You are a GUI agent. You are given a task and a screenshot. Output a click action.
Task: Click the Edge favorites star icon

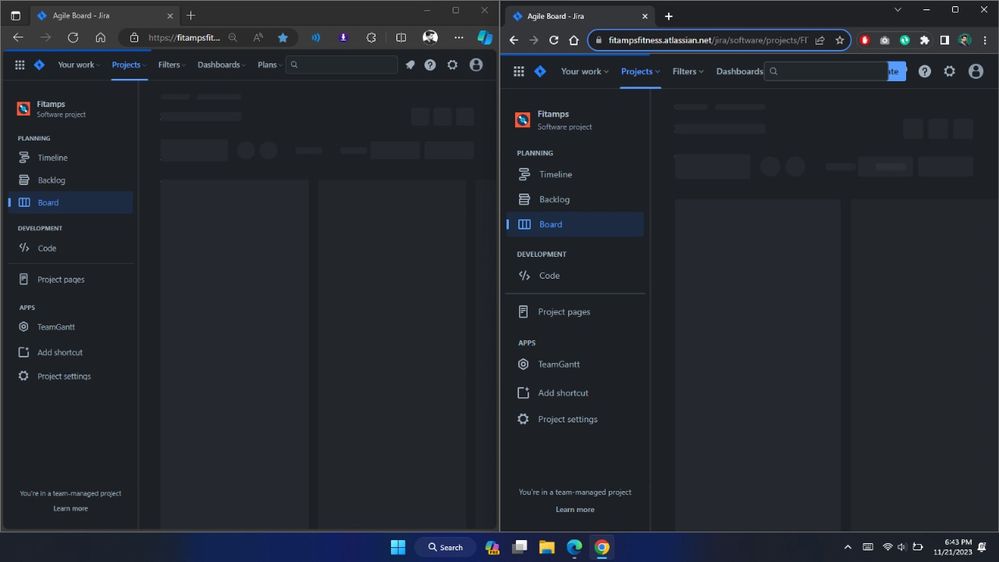[283, 38]
